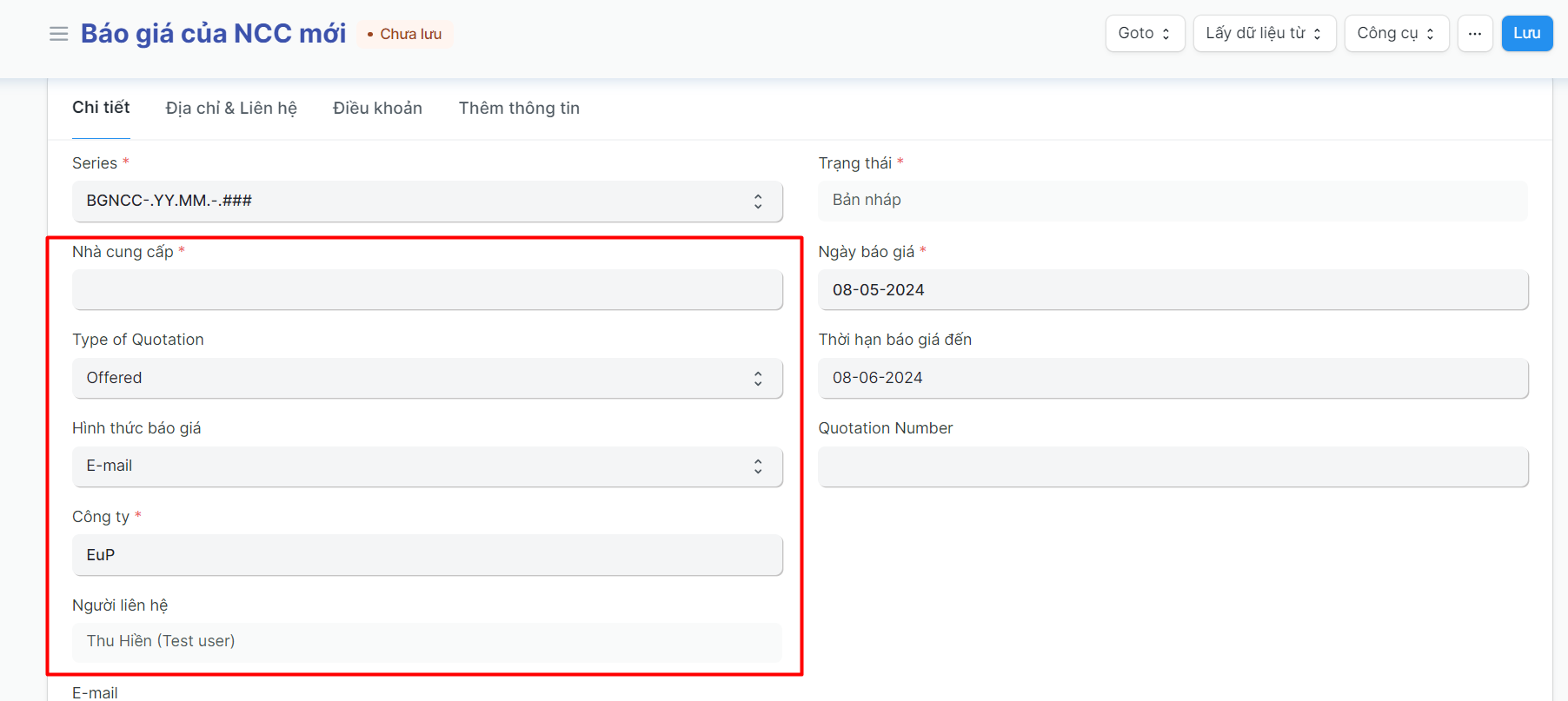Click the Công ty field containing EuP
The width and height of the screenshot is (1568, 701).
tap(427, 555)
